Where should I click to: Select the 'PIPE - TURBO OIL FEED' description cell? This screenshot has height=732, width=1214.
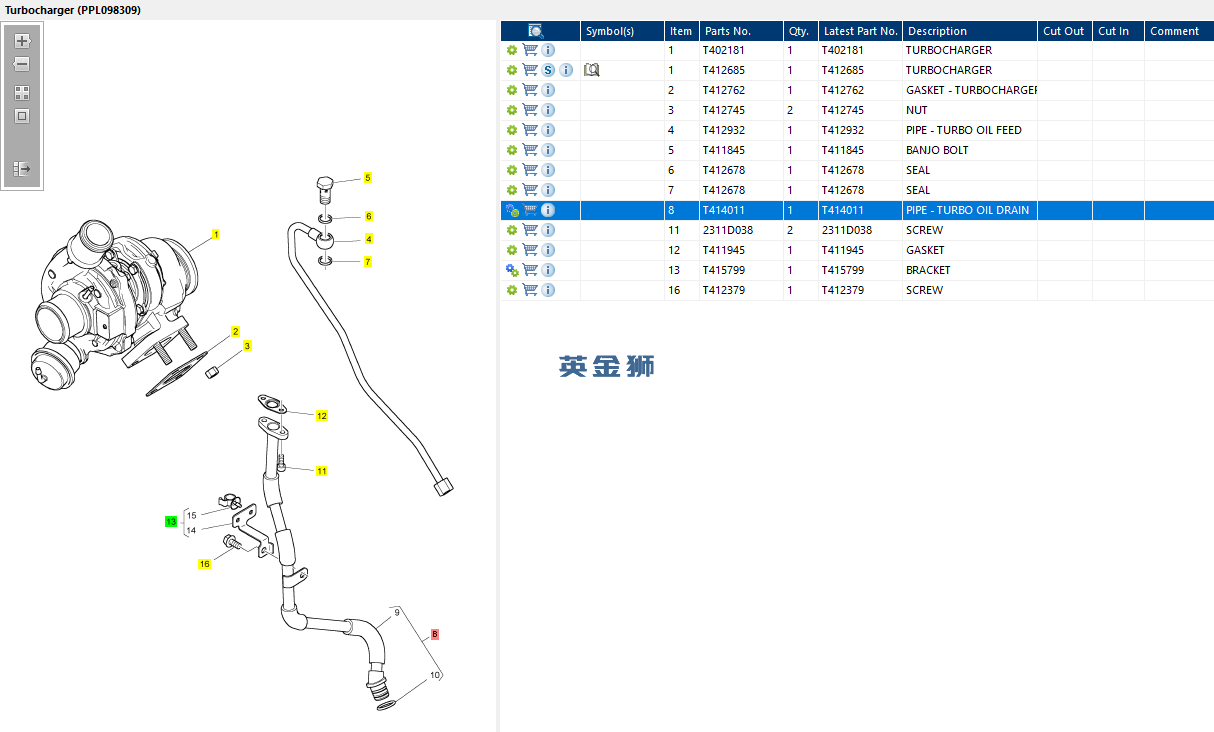970,130
